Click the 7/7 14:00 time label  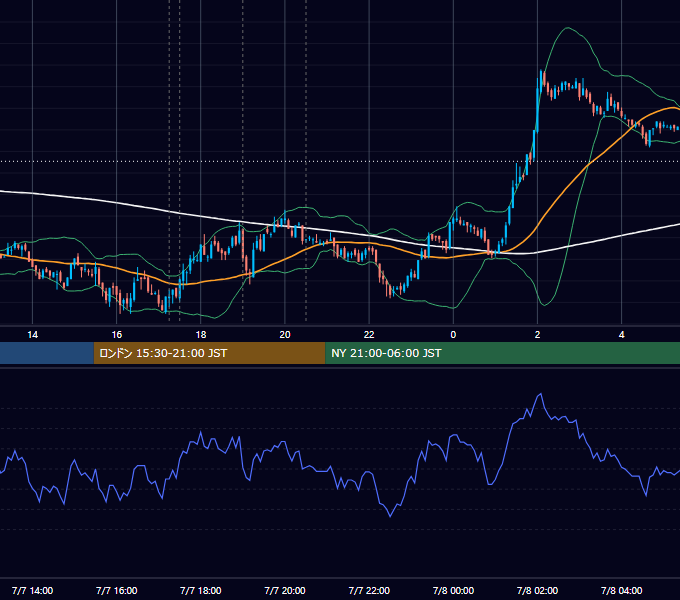point(33,591)
